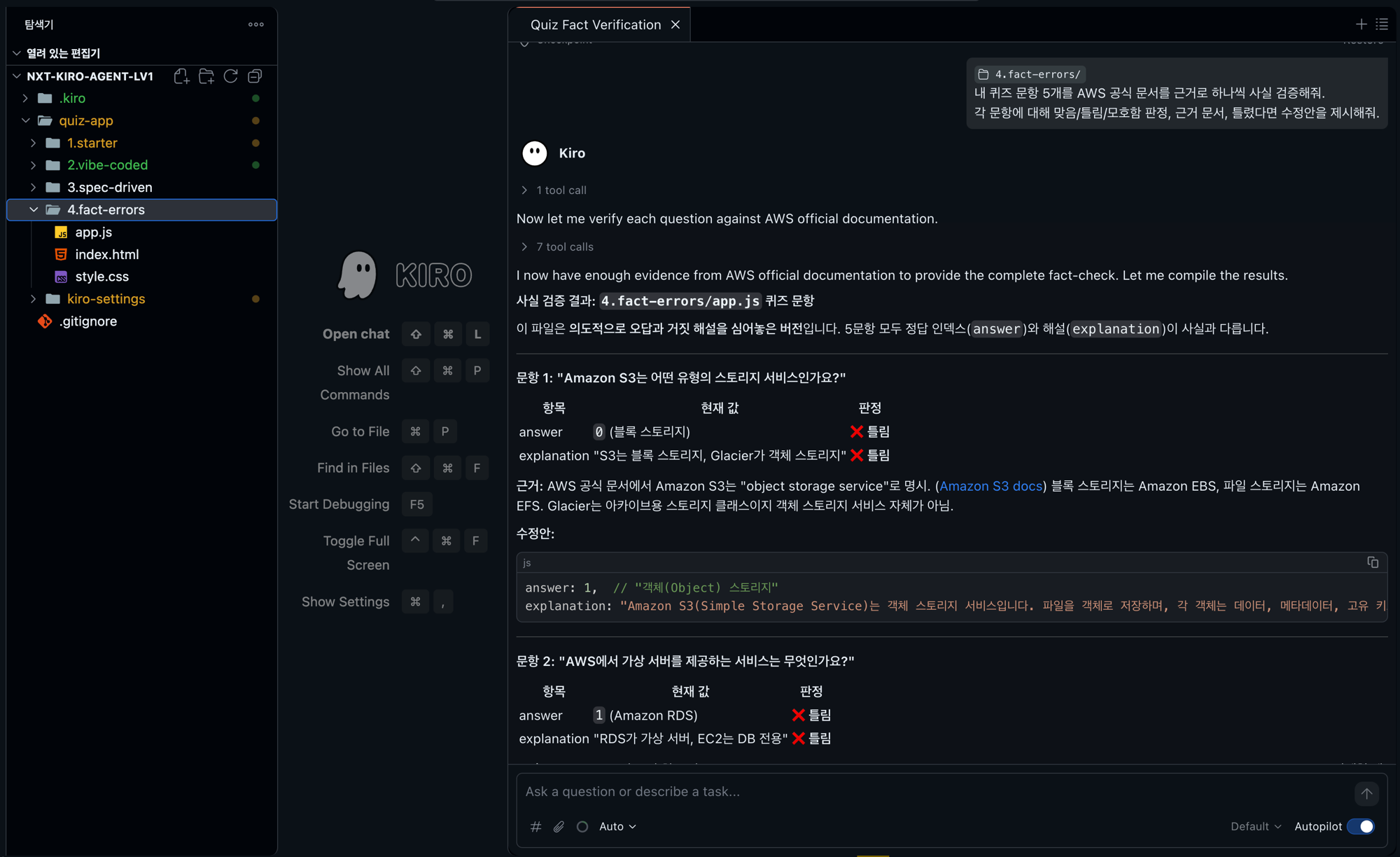Image resolution: width=1400 pixels, height=857 pixels.
Task: Collapse the quiz-app folder chevron
Action: [x=26, y=121]
